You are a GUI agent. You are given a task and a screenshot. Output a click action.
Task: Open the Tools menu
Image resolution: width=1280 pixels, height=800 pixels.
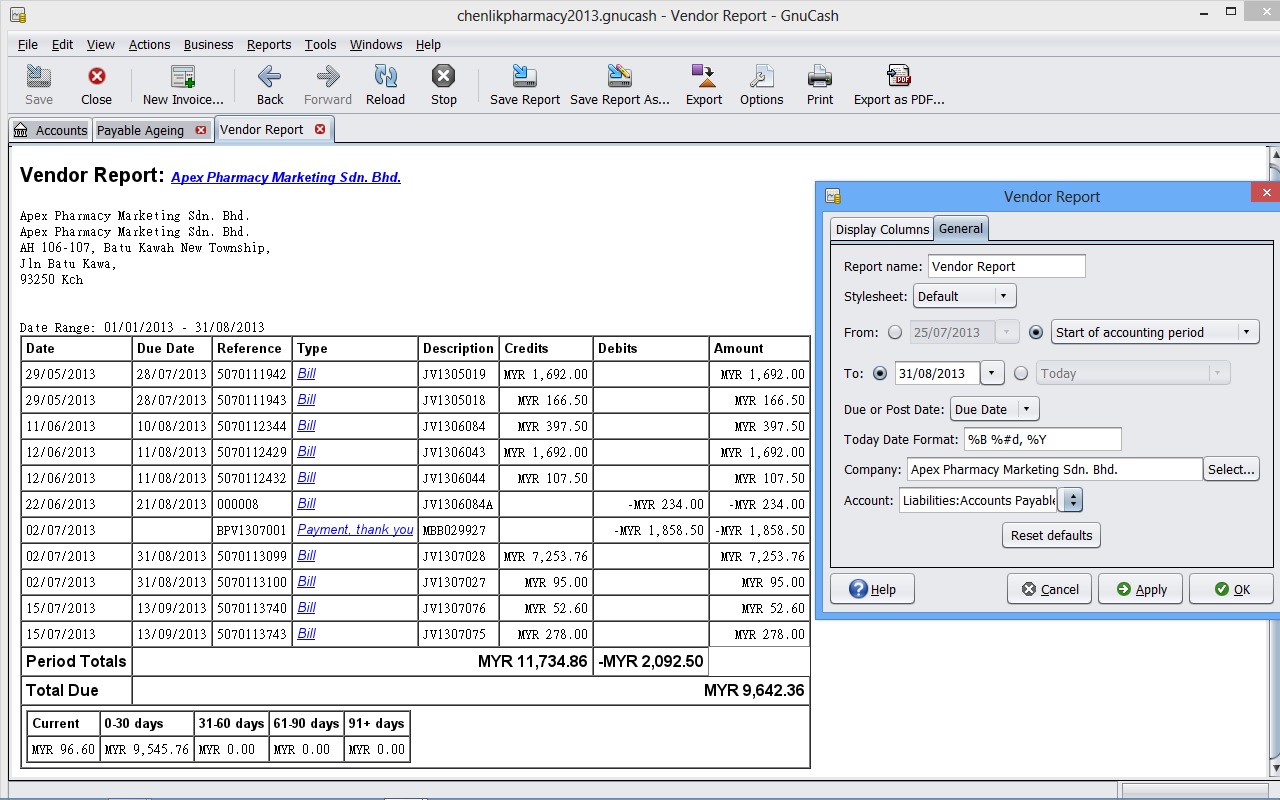coord(320,44)
